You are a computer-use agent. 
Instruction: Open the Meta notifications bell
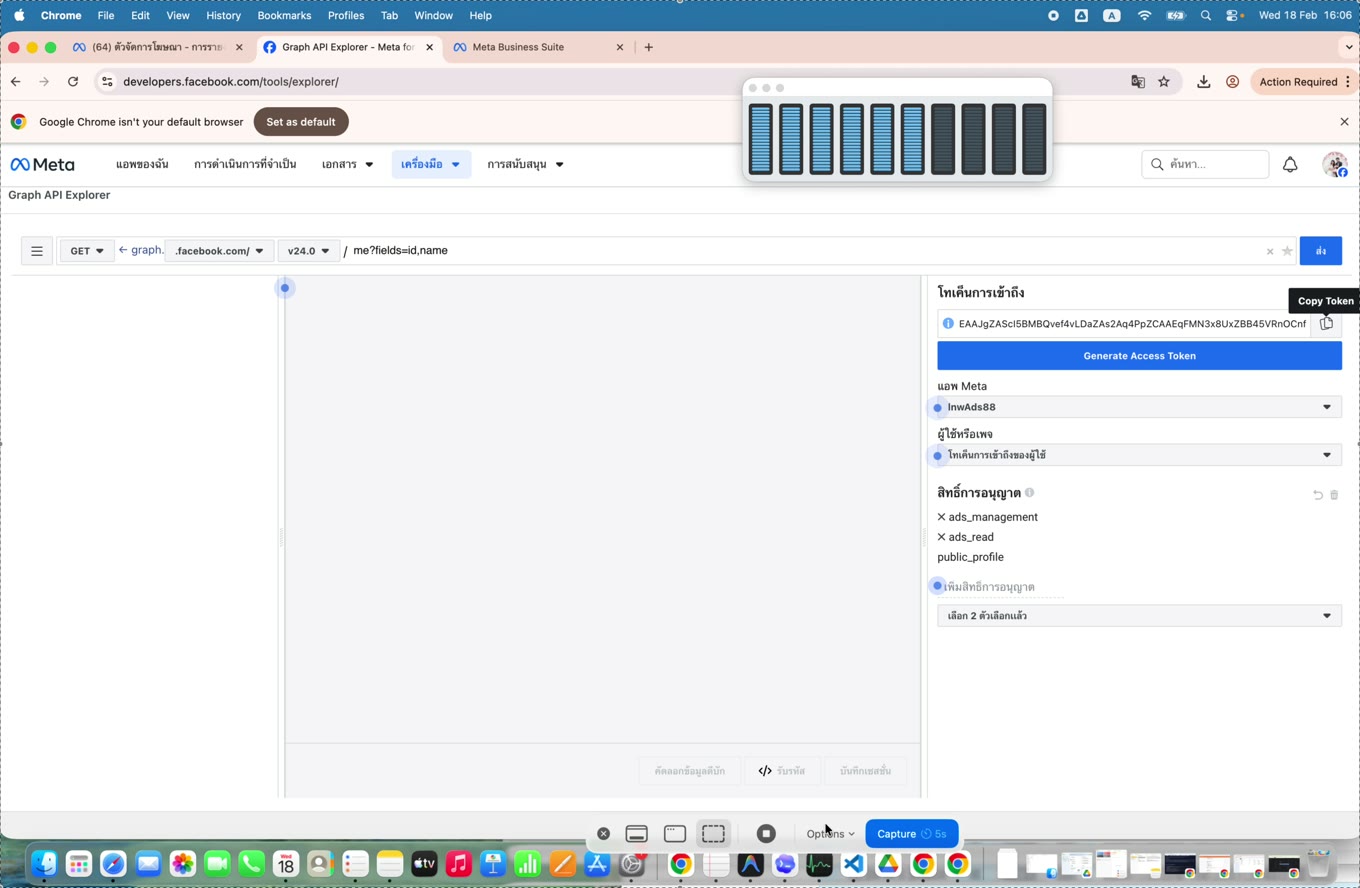1290,164
